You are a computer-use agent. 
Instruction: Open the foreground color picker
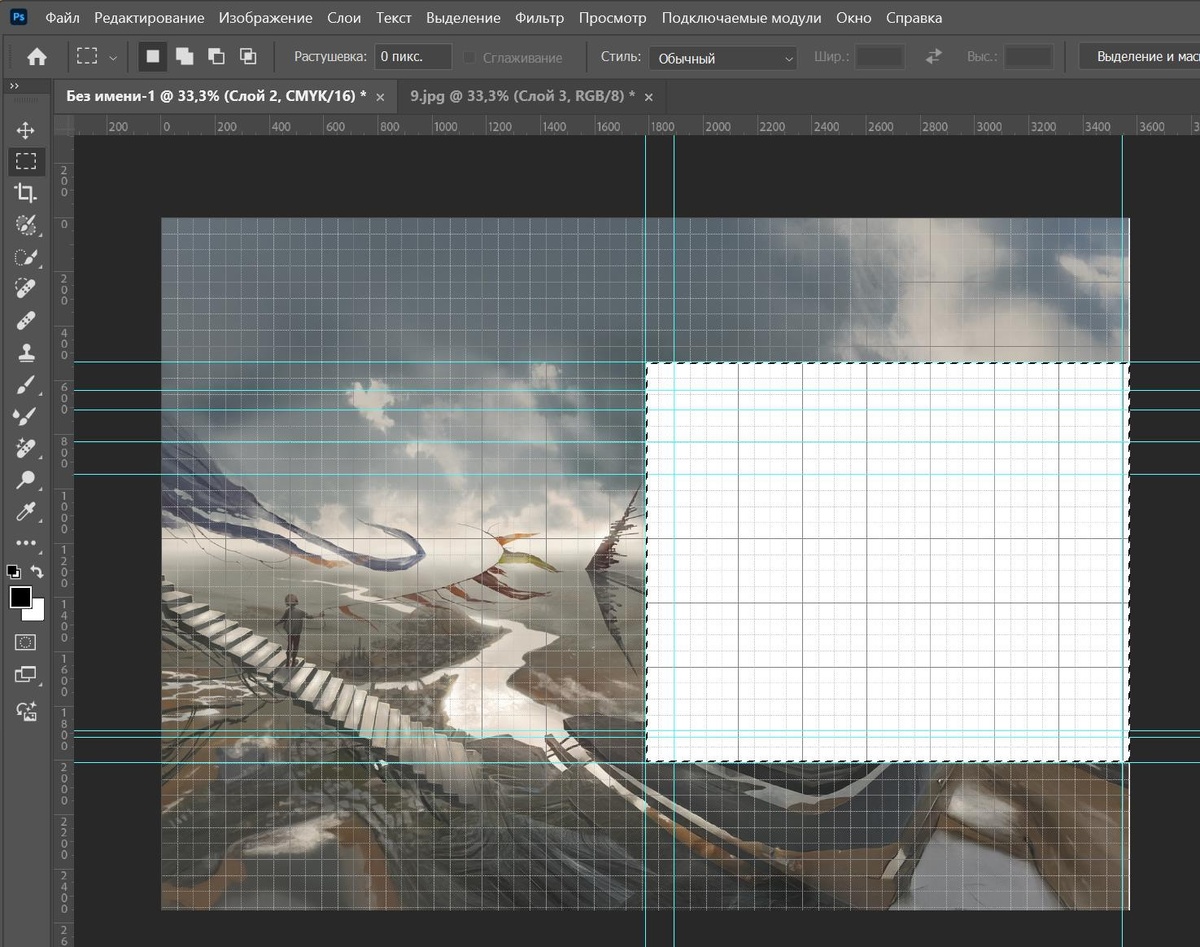coord(20,597)
